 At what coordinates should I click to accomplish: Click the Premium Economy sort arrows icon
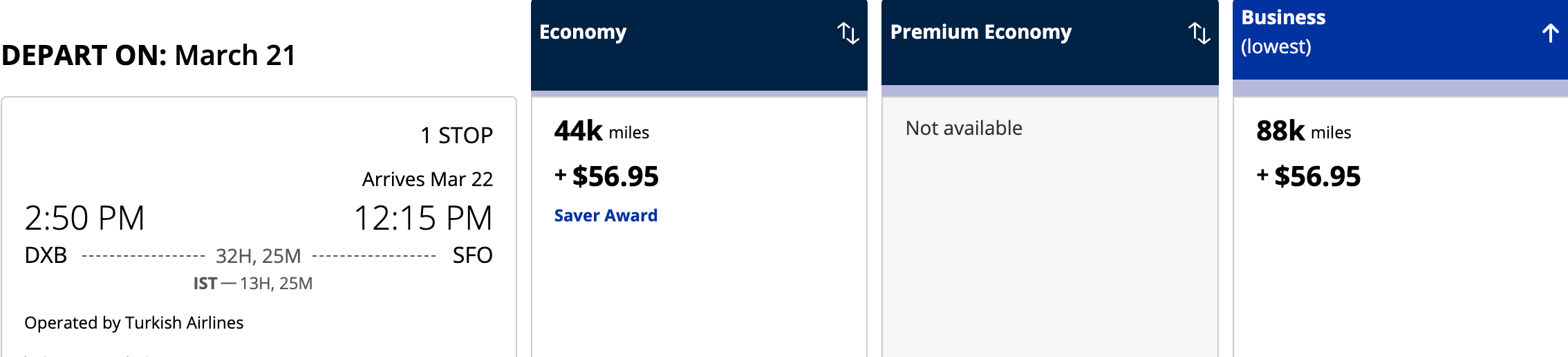[1199, 33]
